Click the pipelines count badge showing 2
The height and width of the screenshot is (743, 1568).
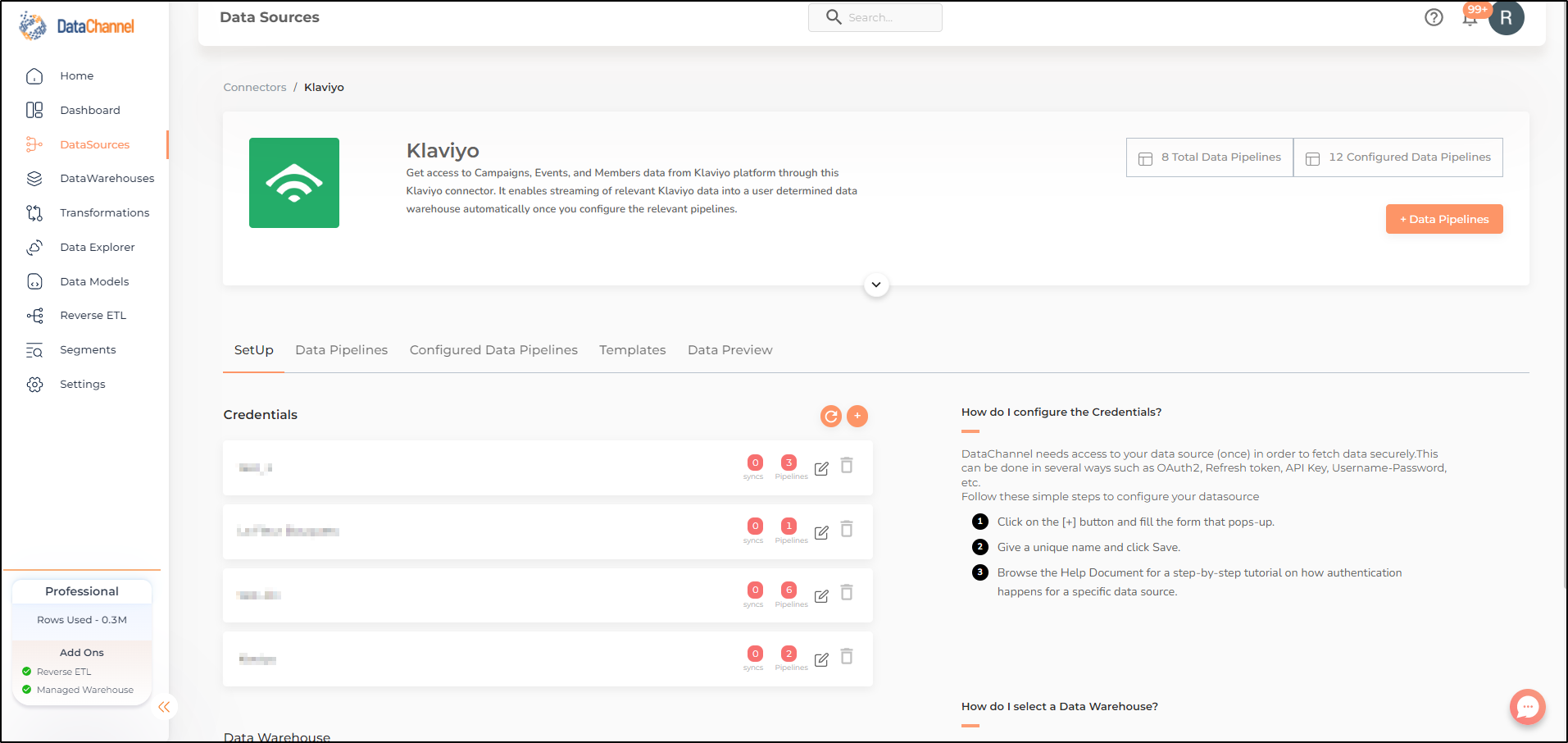tap(789, 654)
